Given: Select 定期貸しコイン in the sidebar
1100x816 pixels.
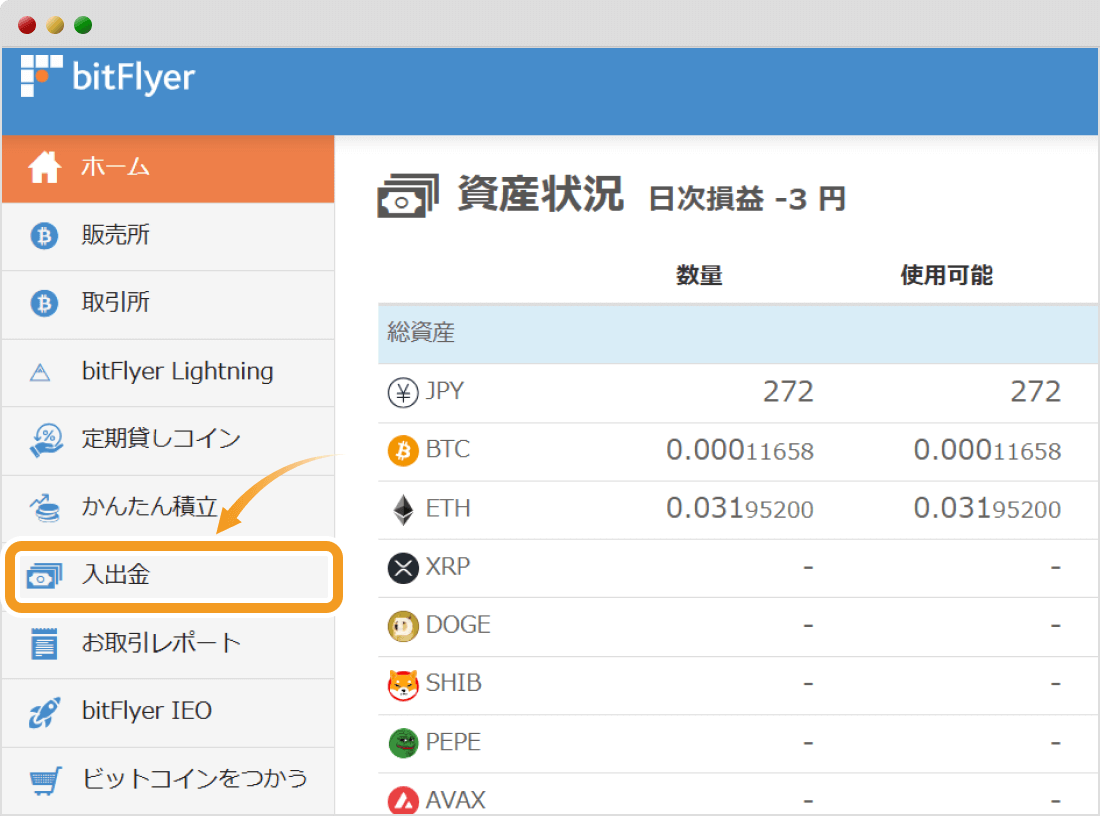Looking at the screenshot, I should click(168, 441).
